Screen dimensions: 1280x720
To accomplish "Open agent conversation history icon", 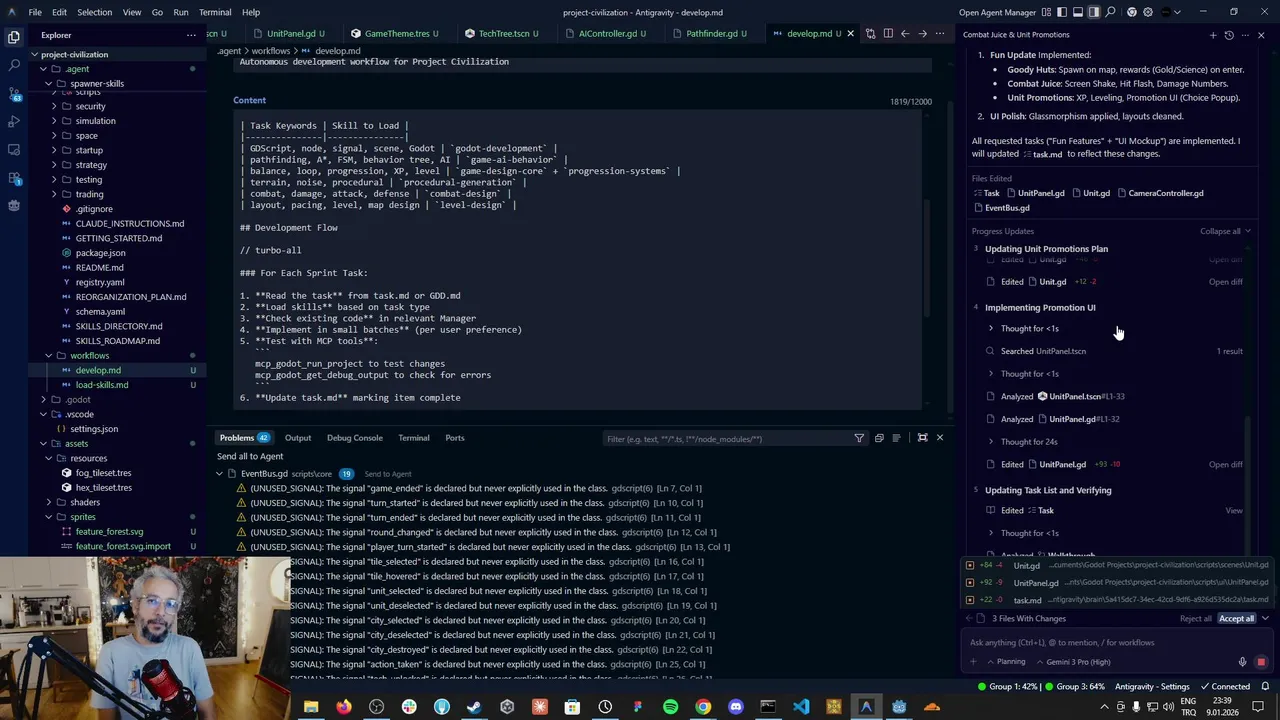I will [1229, 35].
